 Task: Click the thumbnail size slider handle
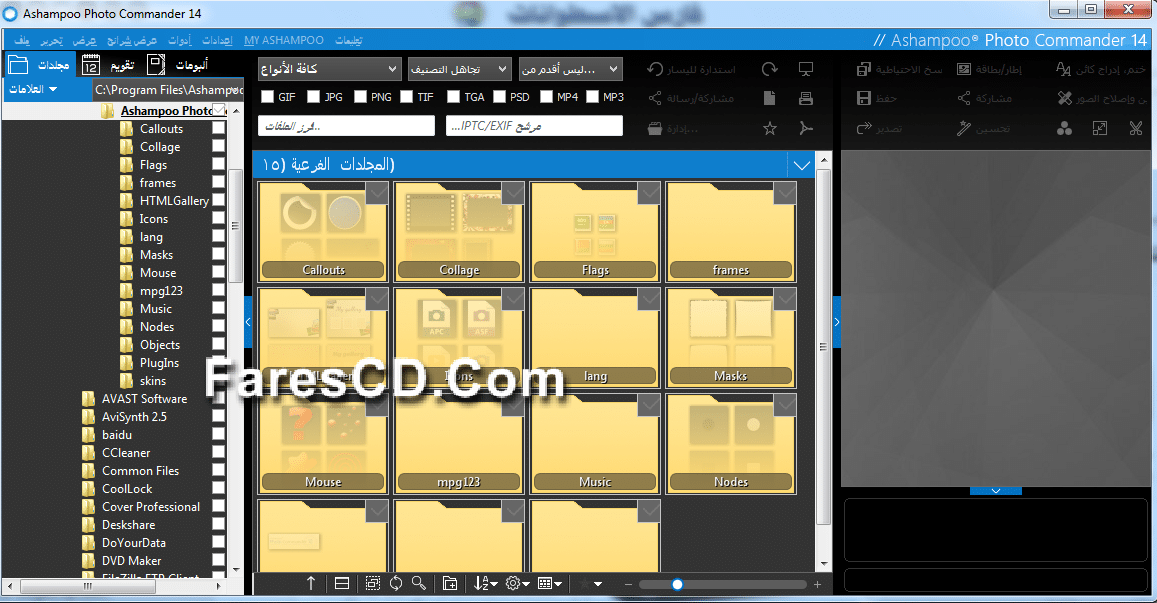pos(677,584)
